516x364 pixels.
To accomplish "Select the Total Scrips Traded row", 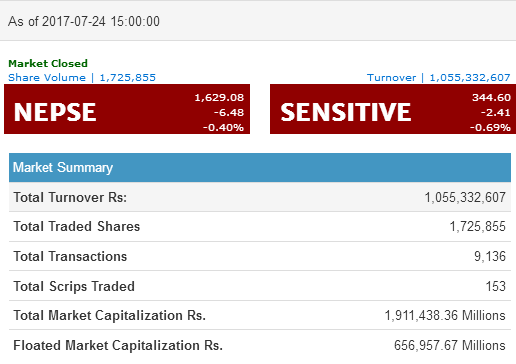I will 260,286.
